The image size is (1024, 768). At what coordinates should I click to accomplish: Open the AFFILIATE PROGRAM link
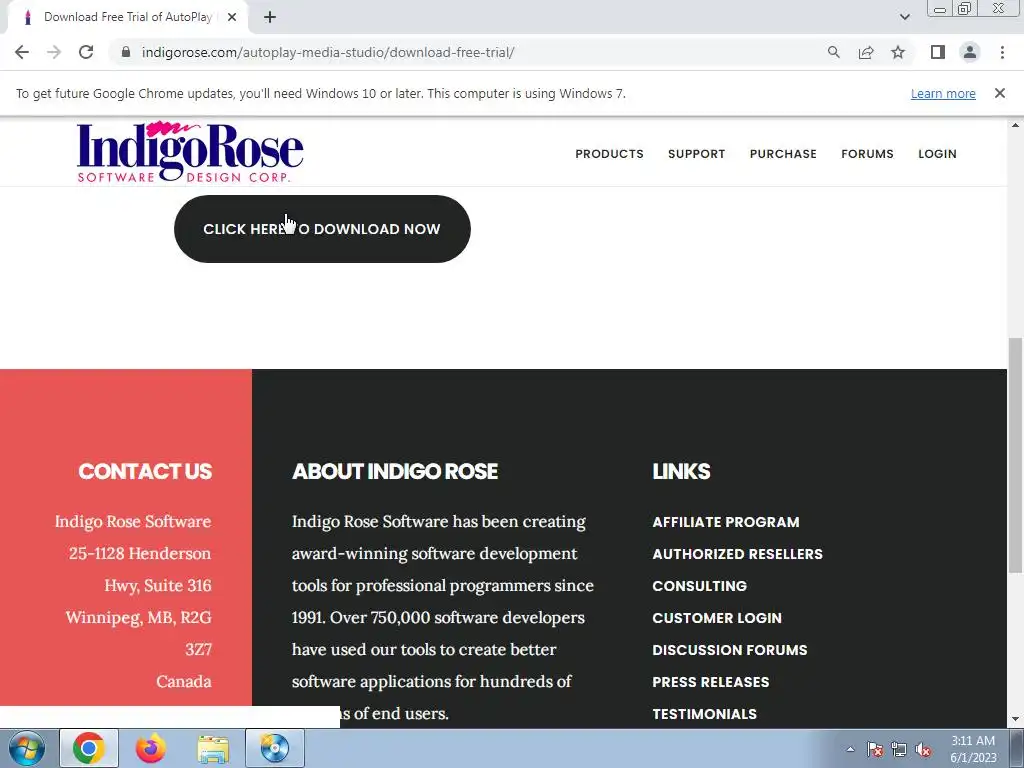[x=726, y=522]
